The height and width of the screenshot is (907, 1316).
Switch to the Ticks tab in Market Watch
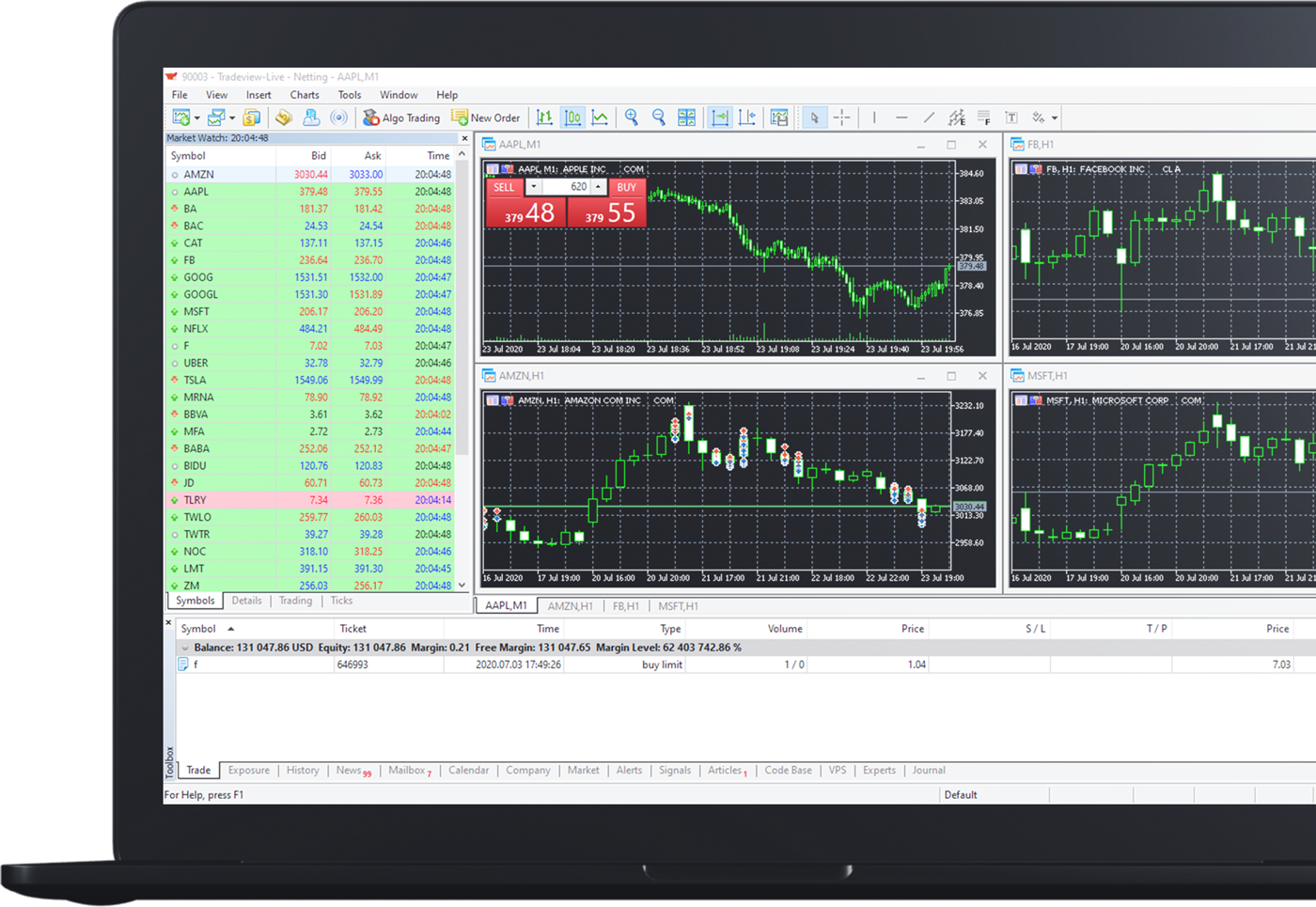[340, 601]
